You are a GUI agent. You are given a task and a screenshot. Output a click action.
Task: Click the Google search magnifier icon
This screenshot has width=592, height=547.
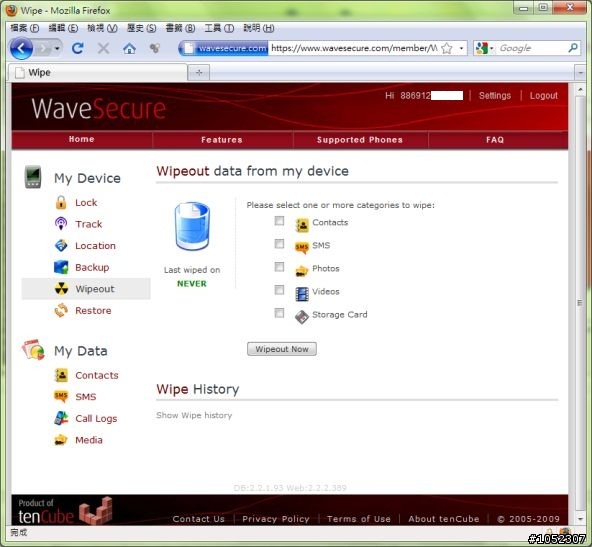573,48
